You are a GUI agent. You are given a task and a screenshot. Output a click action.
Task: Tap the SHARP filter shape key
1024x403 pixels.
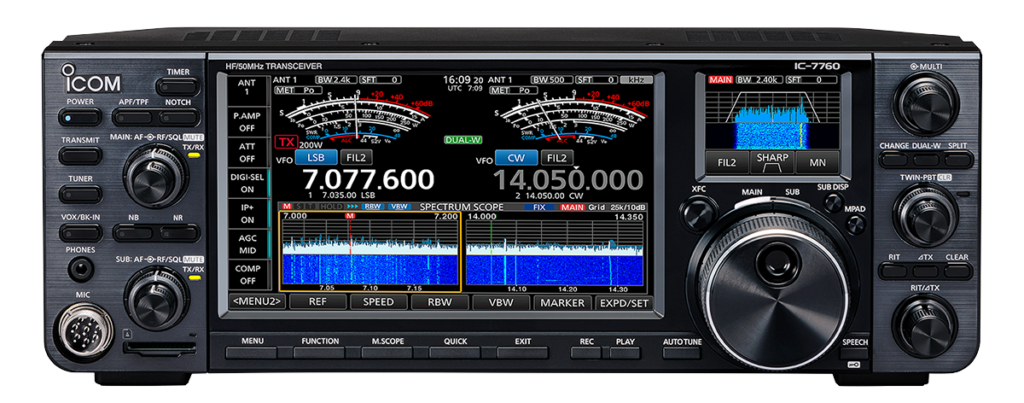click(773, 162)
